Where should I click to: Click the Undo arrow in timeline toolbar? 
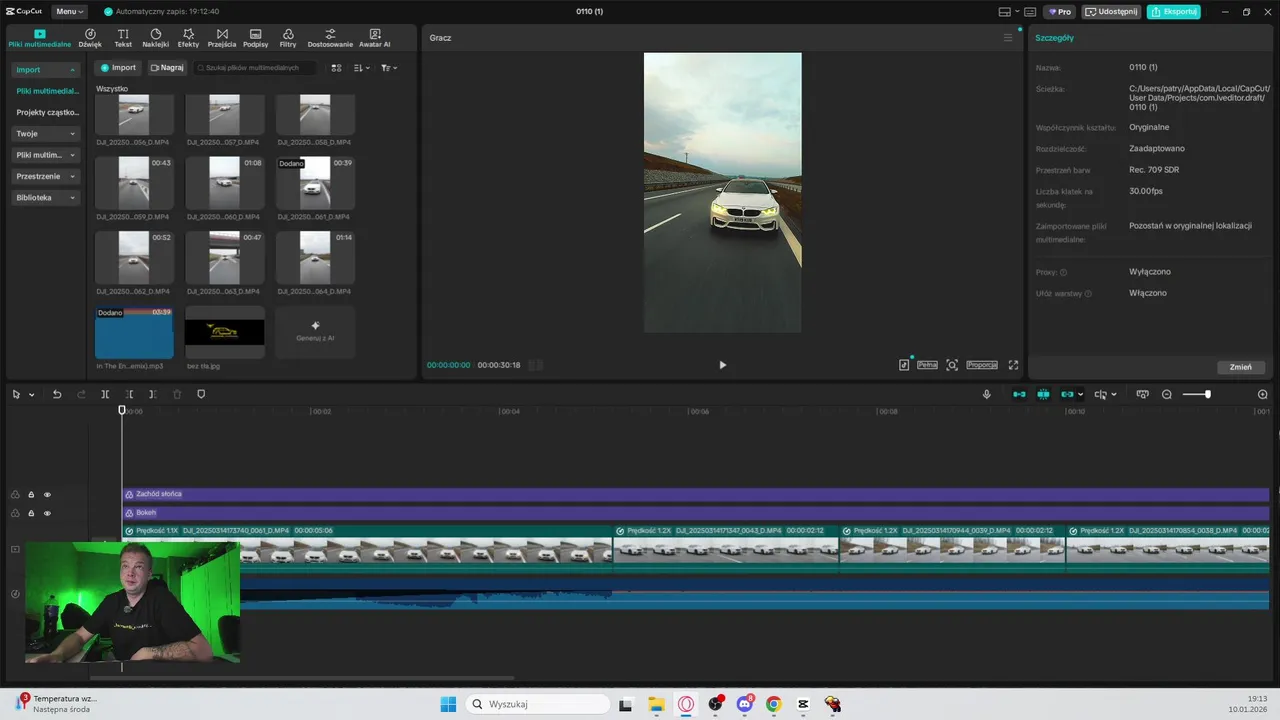[x=57, y=395]
